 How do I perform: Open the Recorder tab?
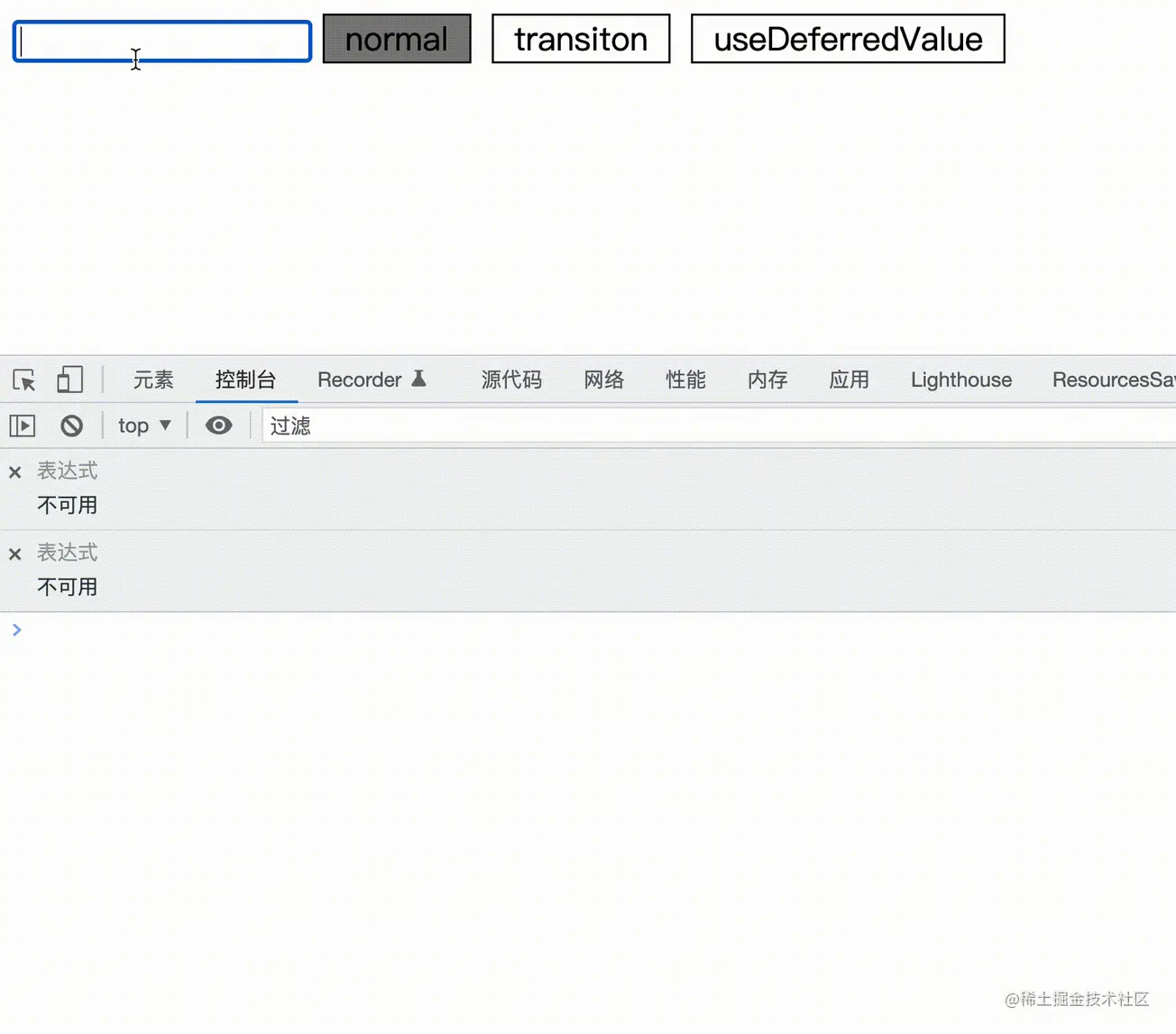click(371, 380)
